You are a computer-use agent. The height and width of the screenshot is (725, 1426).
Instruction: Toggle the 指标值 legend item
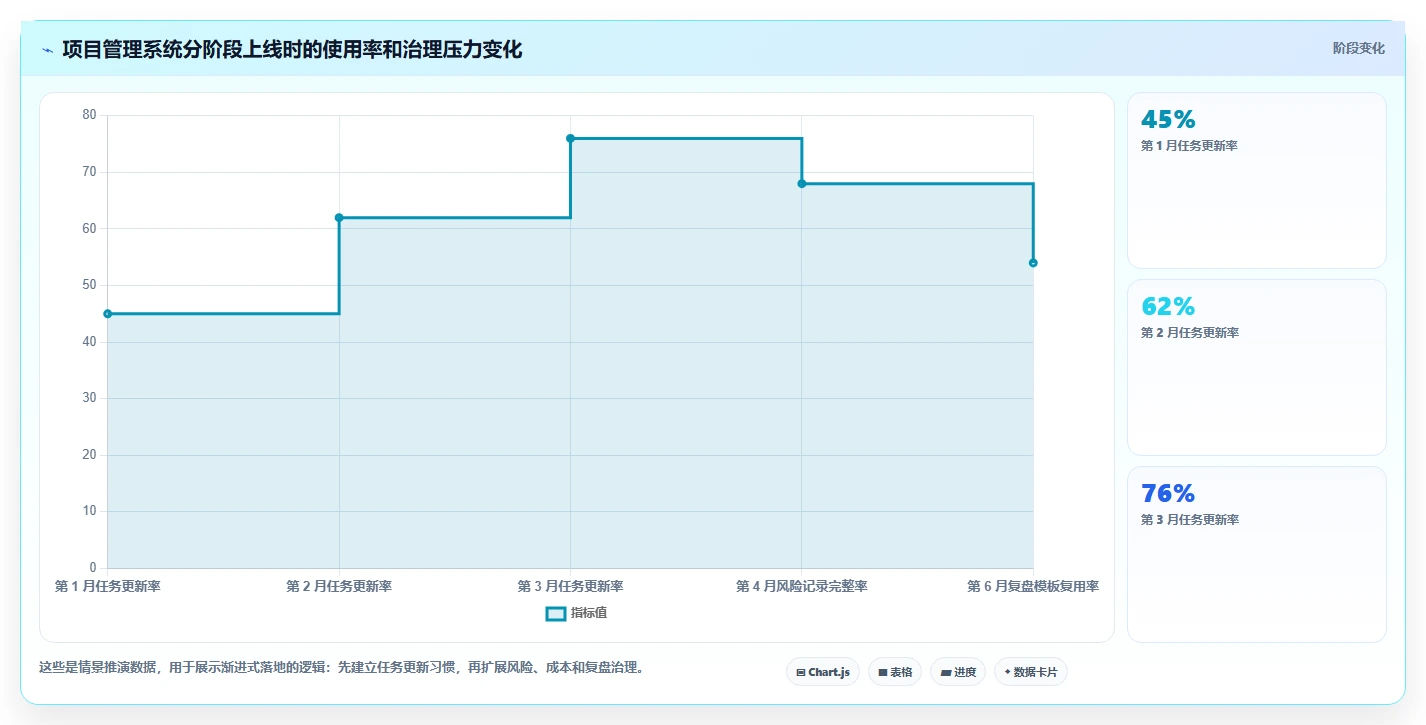tap(576, 613)
